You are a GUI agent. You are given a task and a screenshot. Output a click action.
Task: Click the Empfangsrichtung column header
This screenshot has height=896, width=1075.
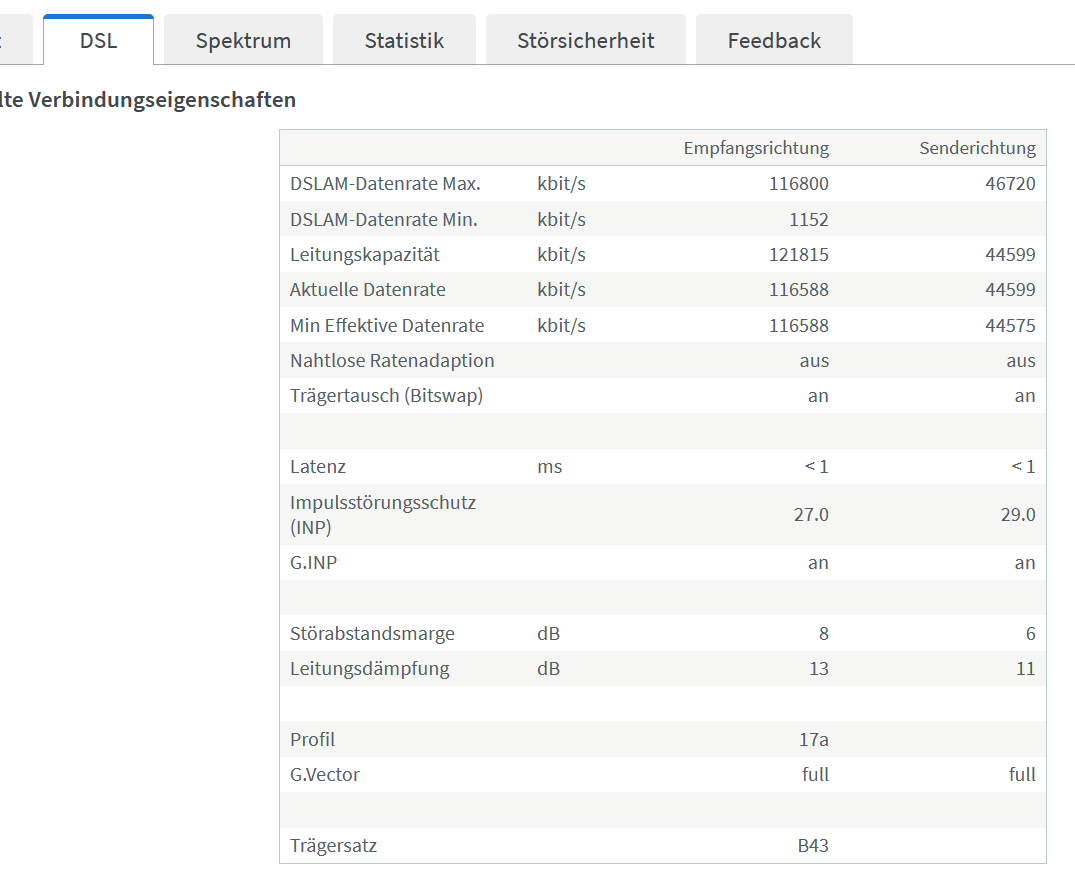[756, 148]
